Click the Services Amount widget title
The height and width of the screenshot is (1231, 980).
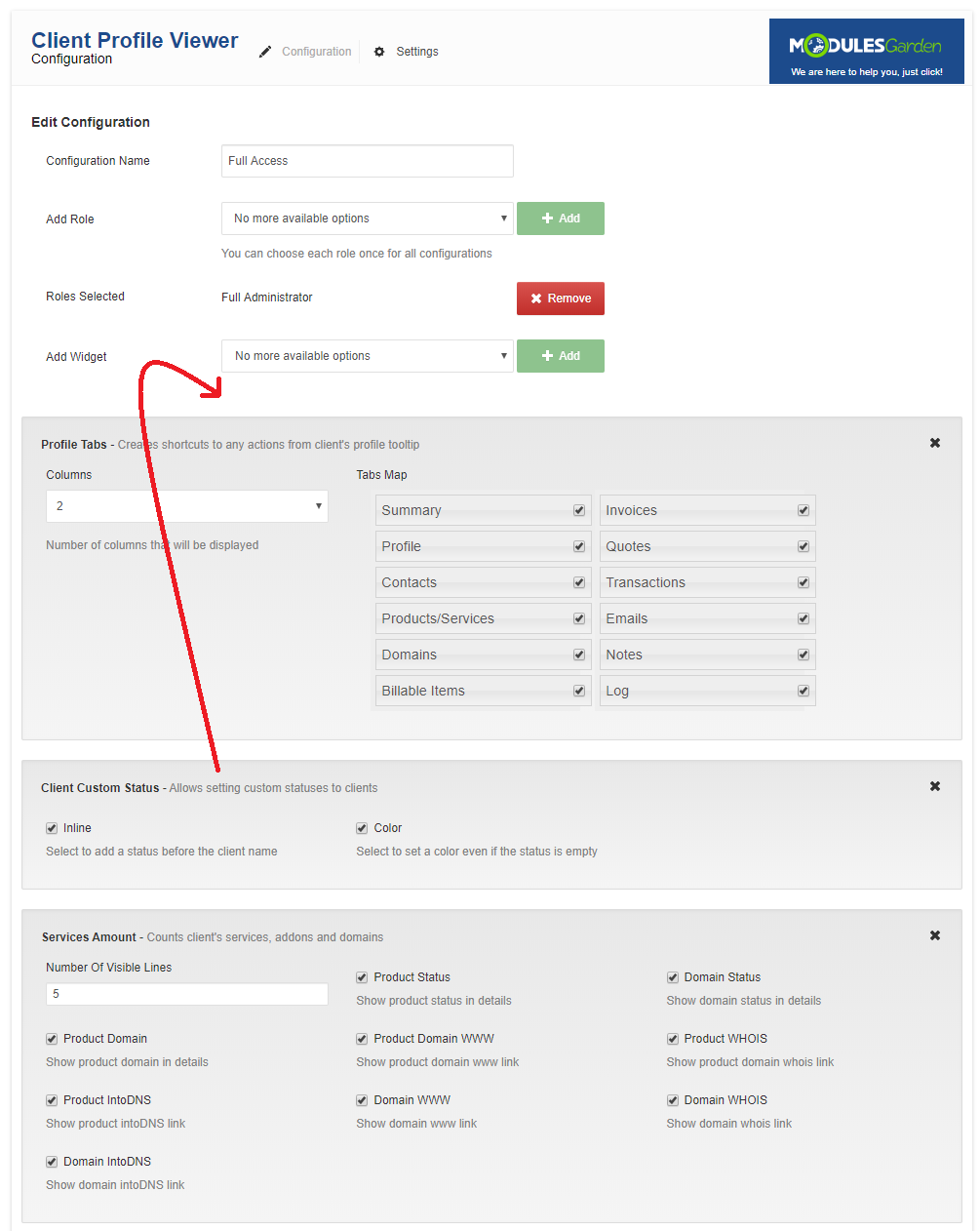pyautogui.click(x=89, y=937)
